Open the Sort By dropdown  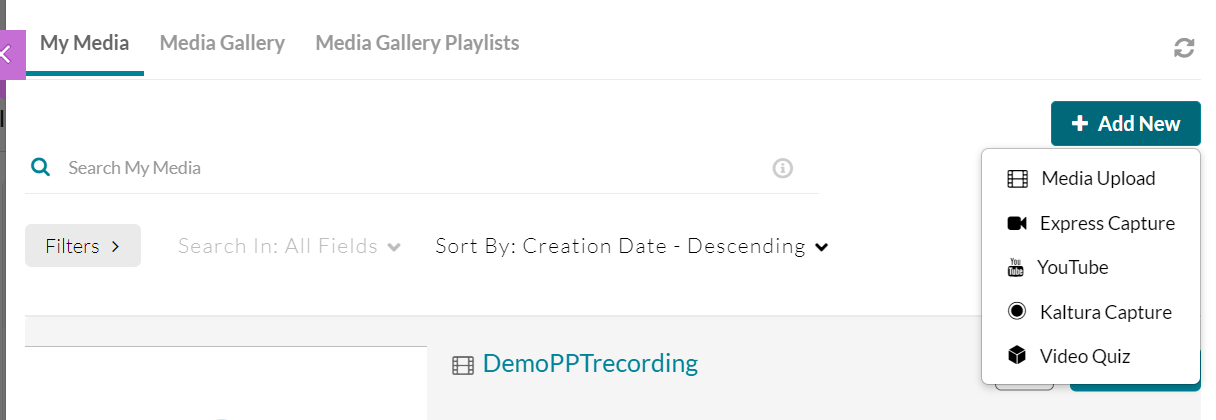point(632,246)
